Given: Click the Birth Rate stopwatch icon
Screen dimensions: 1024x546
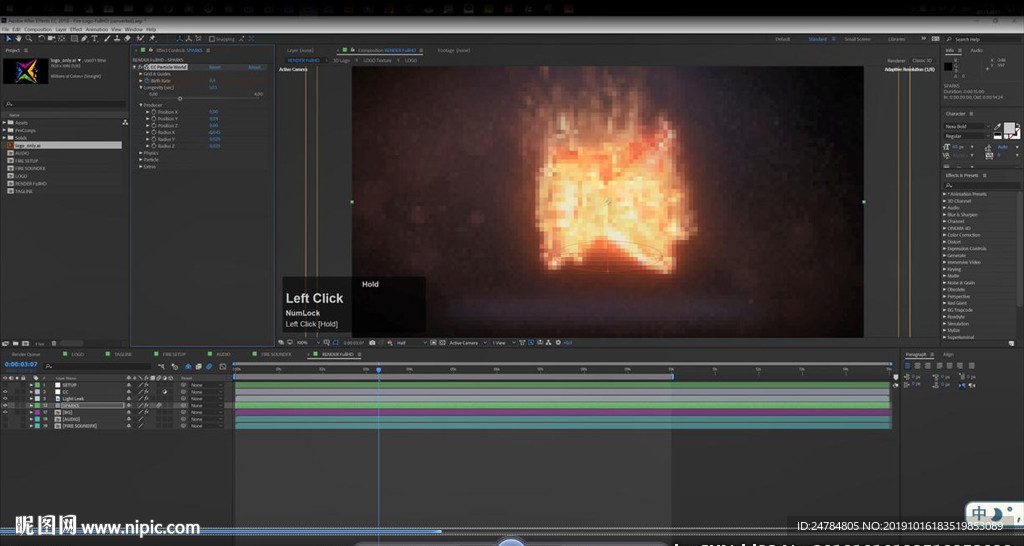Looking at the screenshot, I should pyautogui.click(x=147, y=80).
